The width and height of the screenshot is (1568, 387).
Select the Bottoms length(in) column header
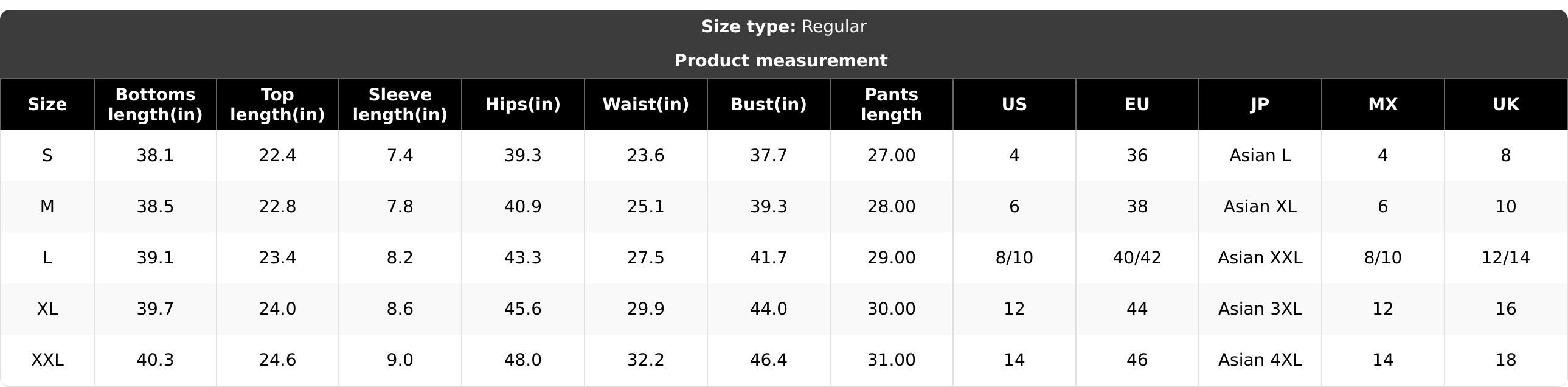(x=155, y=104)
